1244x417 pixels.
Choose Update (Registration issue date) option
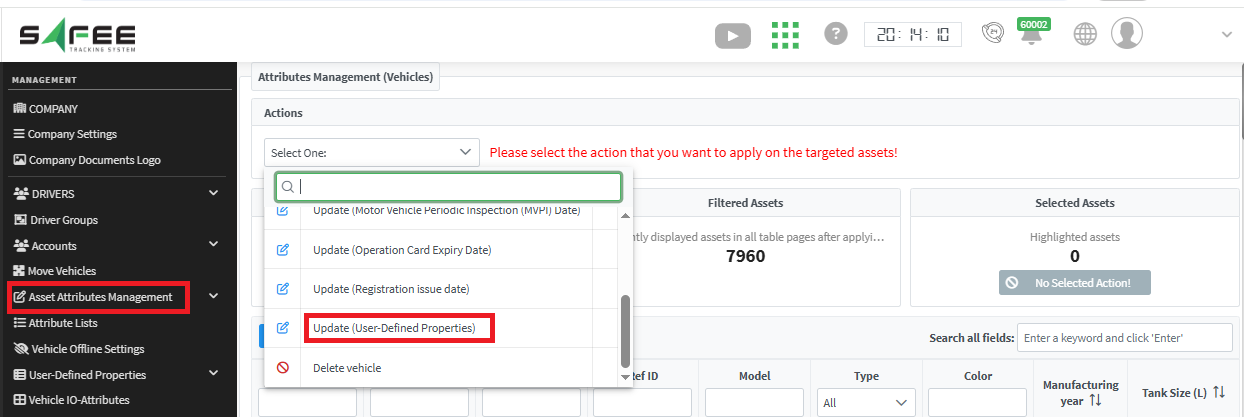point(391,289)
